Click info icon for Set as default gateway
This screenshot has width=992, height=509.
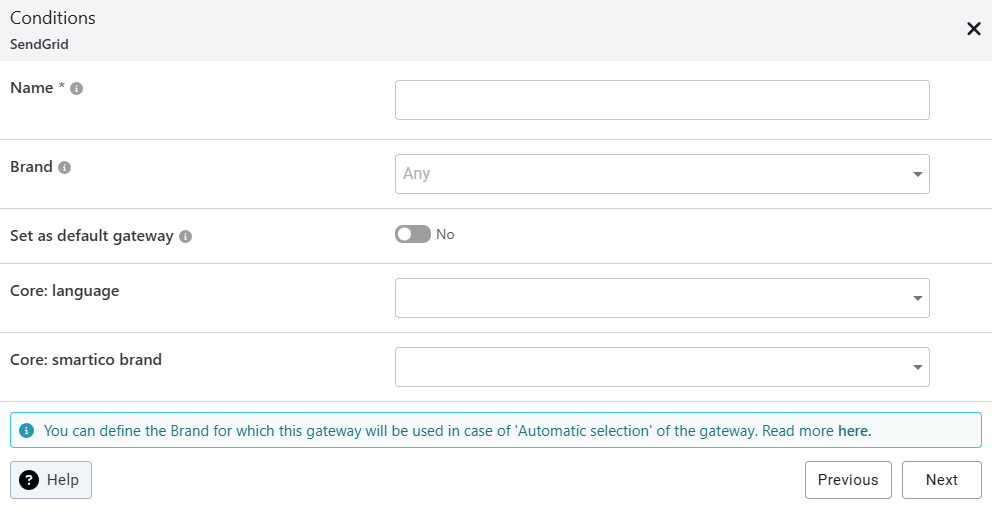(186, 237)
